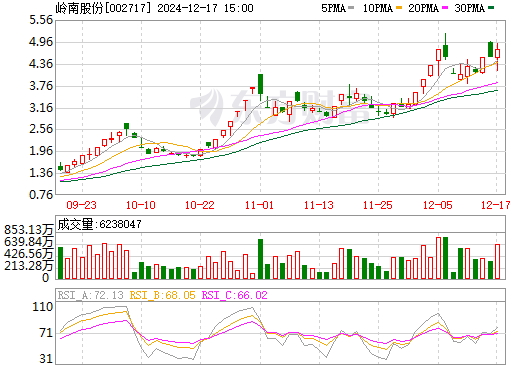Screen dimensions: 520x365
Task: Click the 5.56 price axis label
Action: (x=41, y=20)
